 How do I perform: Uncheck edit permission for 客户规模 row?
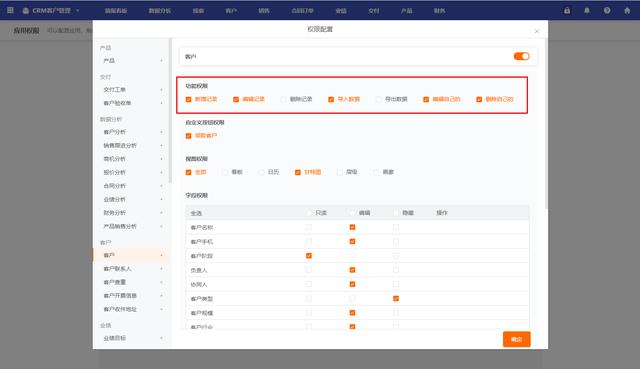click(x=353, y=313)
